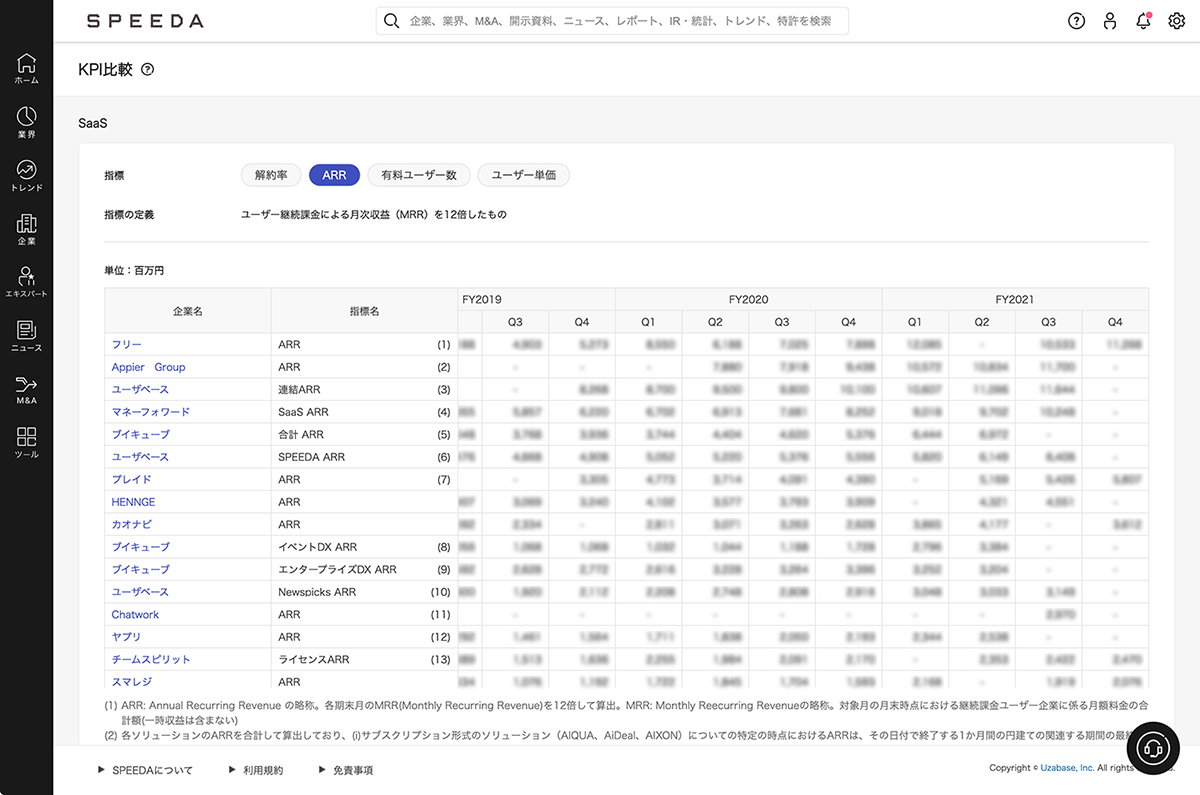1200x795 pixels.
Task: Open the settings gear icon
Action: coord(1176,21)
